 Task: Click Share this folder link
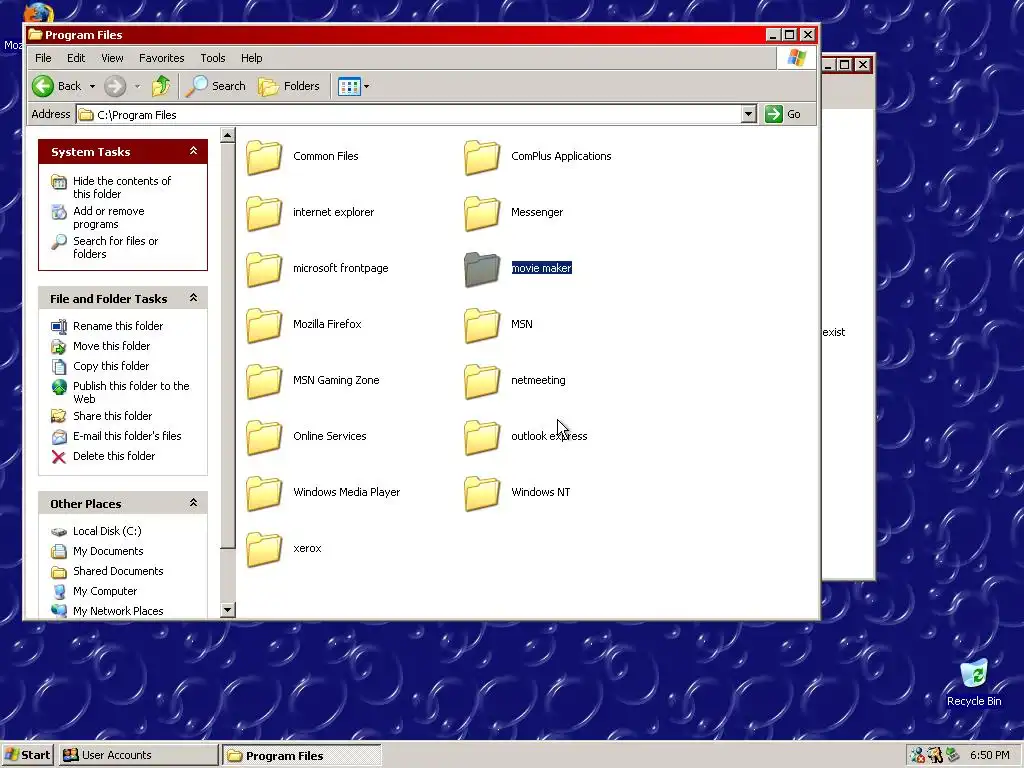tap(112, 416)
